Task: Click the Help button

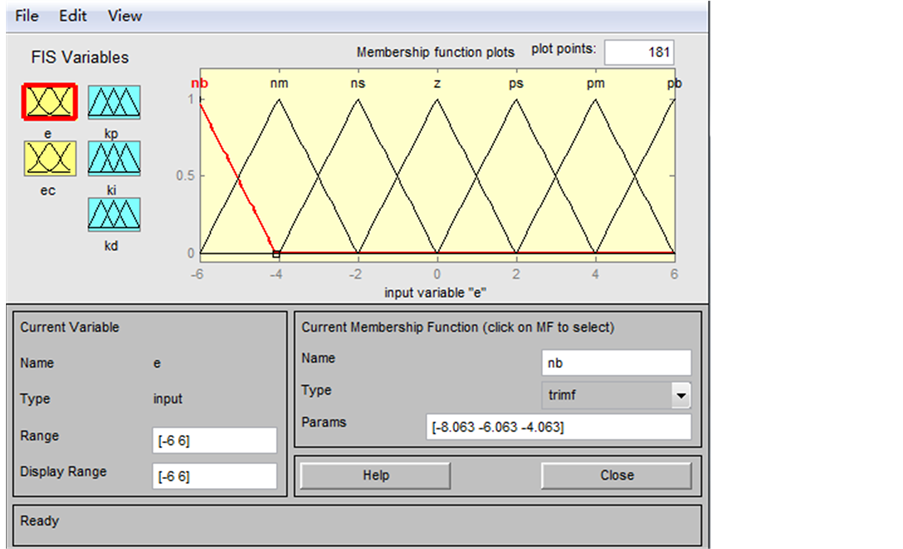Action: point(375,475)
